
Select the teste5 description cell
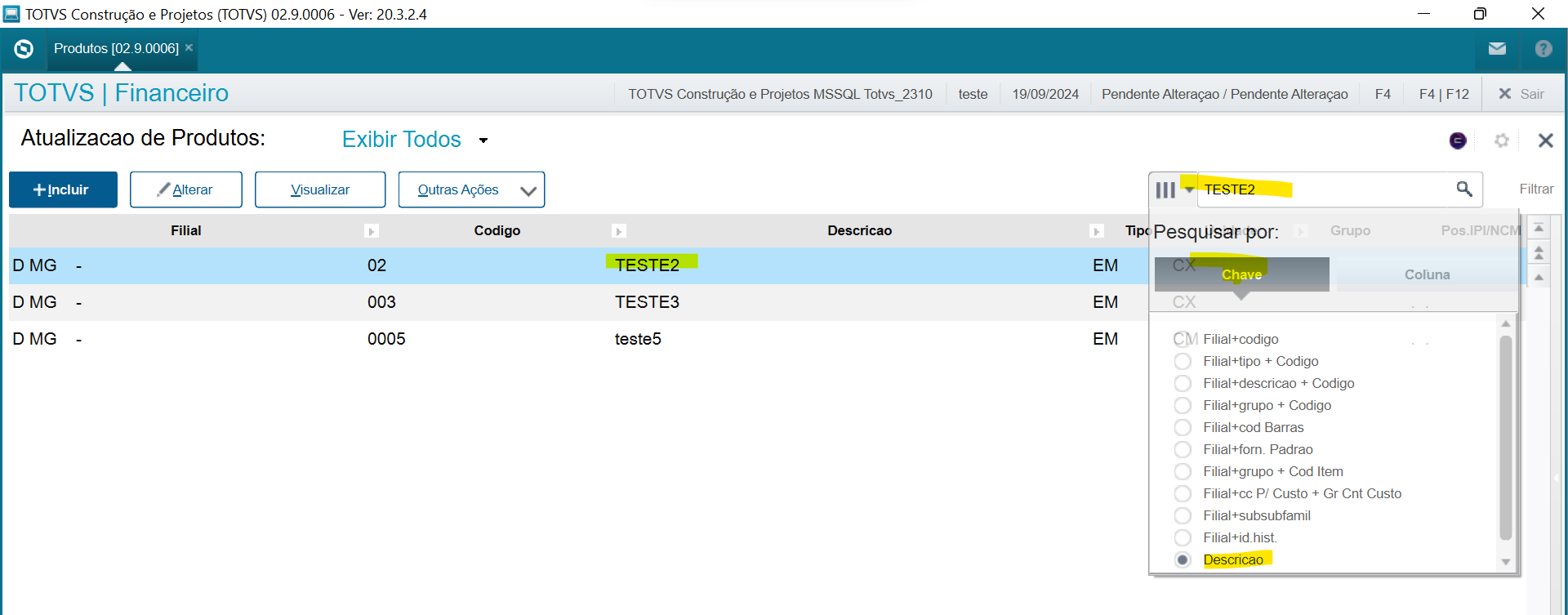(x=638, y=339)
